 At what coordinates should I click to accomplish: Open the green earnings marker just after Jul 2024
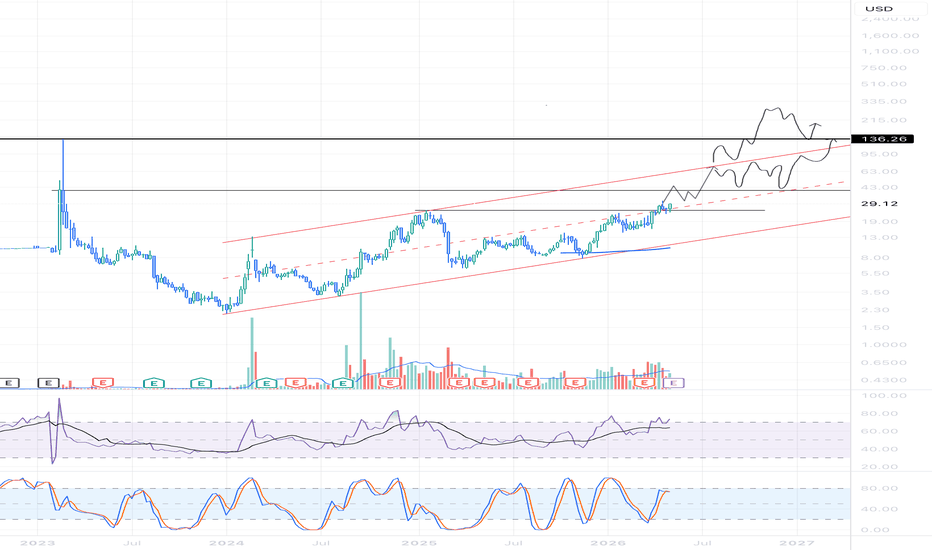pyautogui.click(x=343, y=383)
